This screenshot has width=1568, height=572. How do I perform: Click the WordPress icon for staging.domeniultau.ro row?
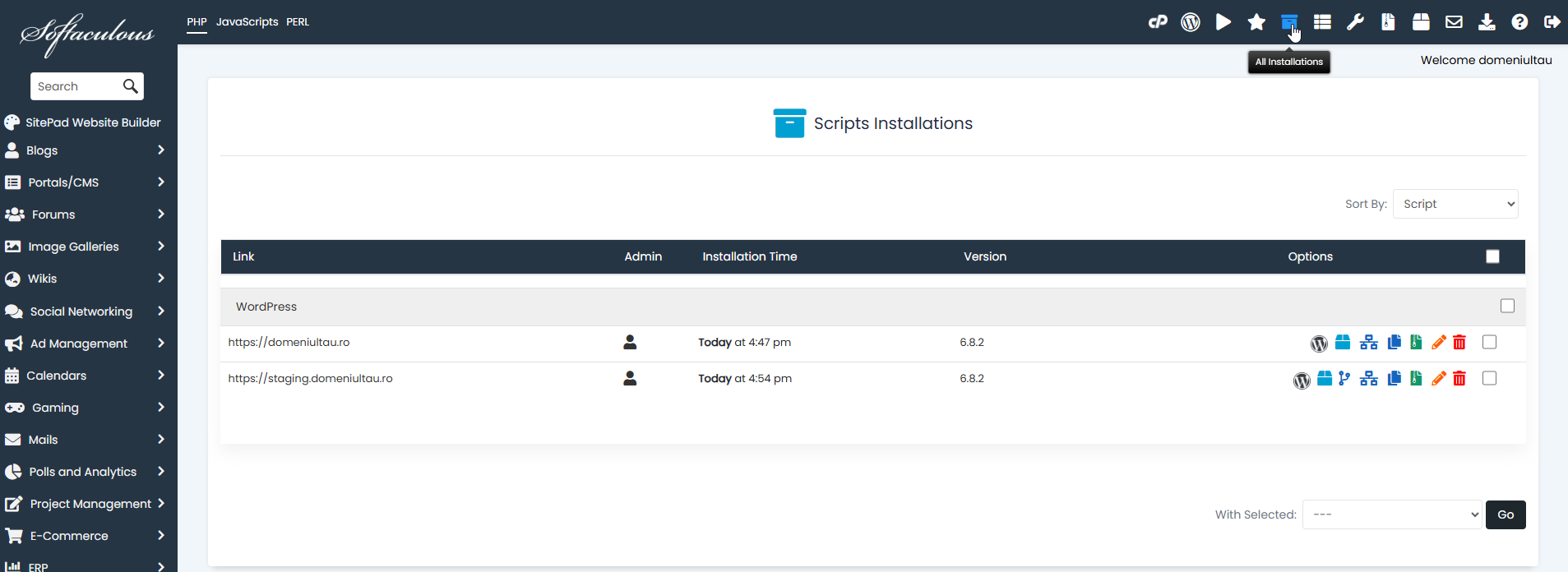1302,380
